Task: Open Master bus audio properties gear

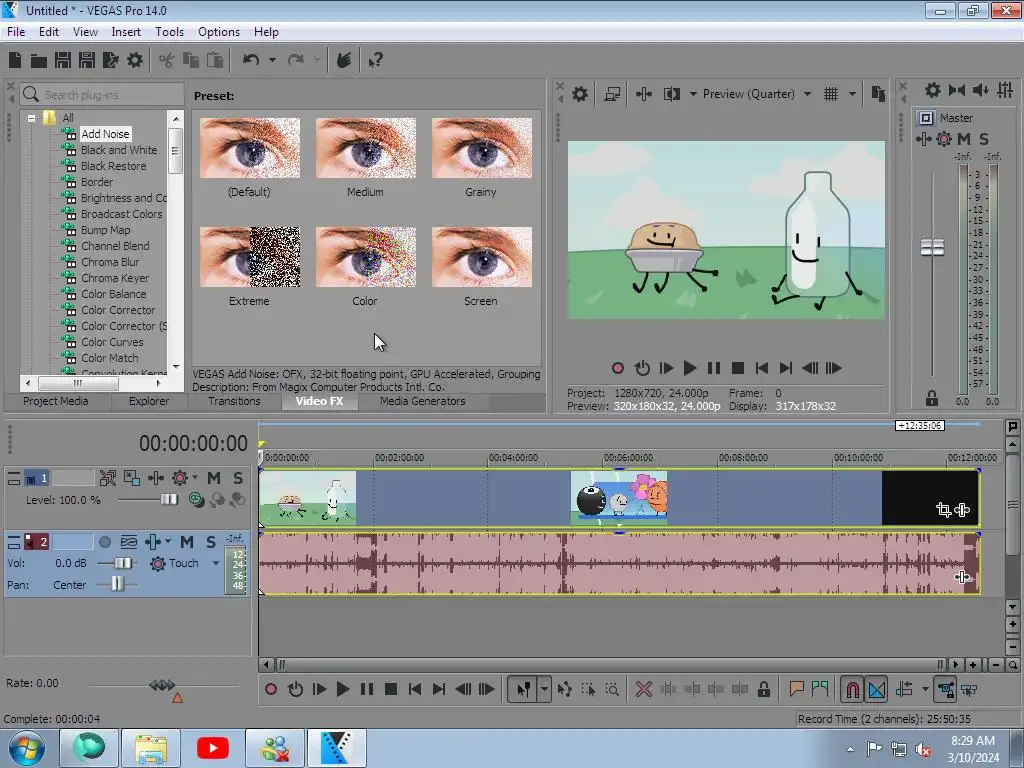Action: click(933, 90)
